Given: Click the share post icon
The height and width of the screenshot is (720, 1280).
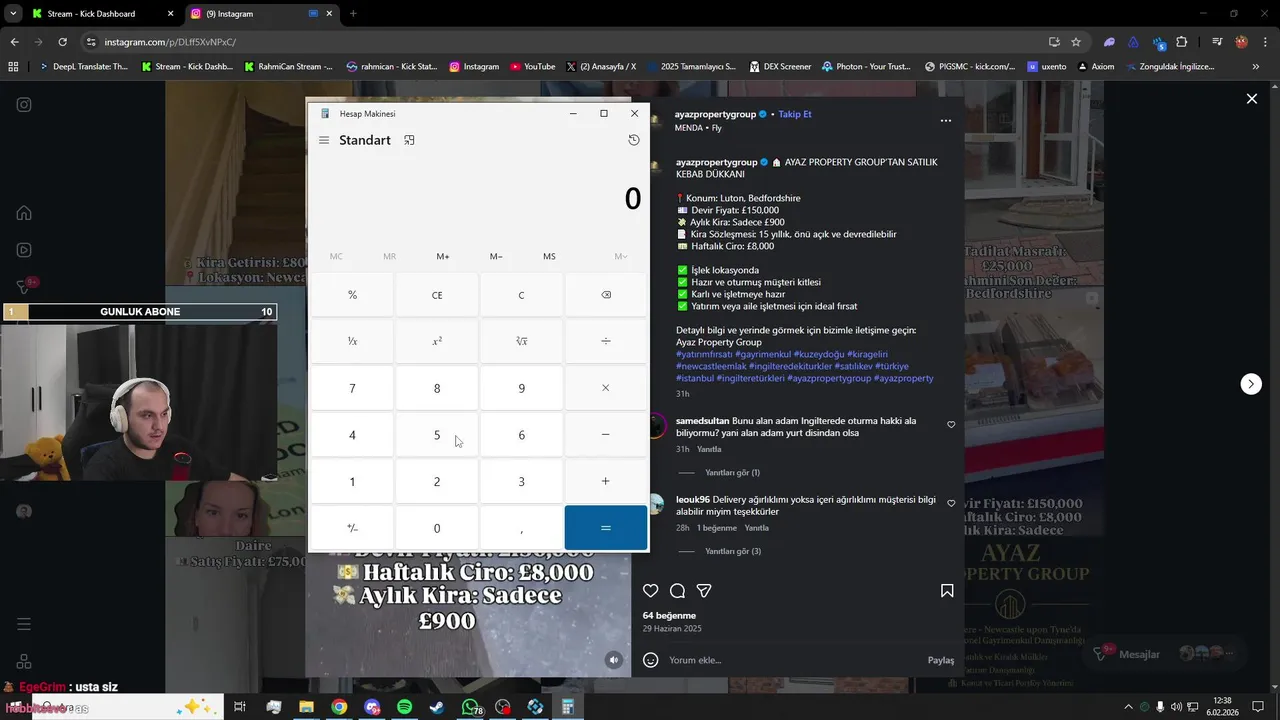Looking at the screenshot, I should click(x=704, y=591).
